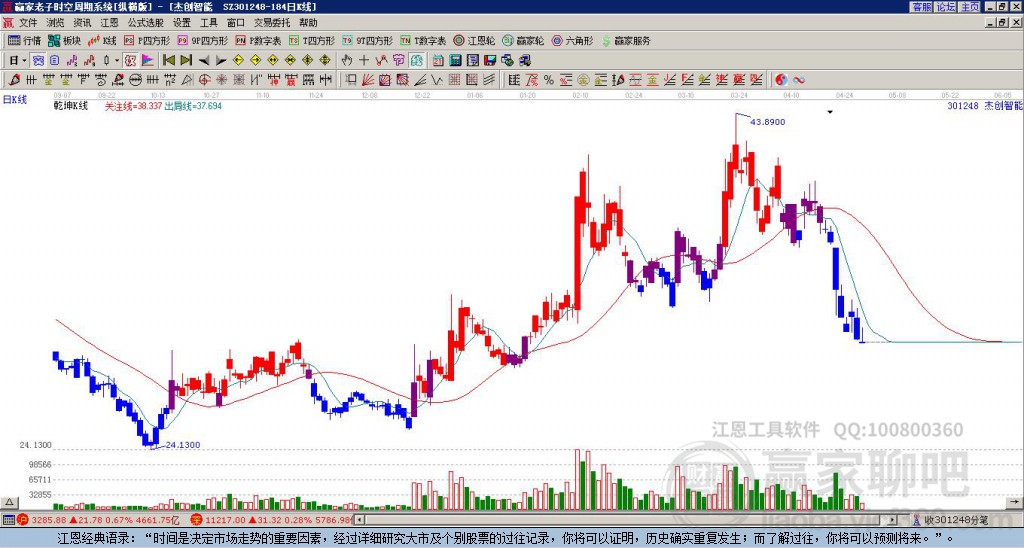
Task: Select the hand pan tool
Action: 347,61
